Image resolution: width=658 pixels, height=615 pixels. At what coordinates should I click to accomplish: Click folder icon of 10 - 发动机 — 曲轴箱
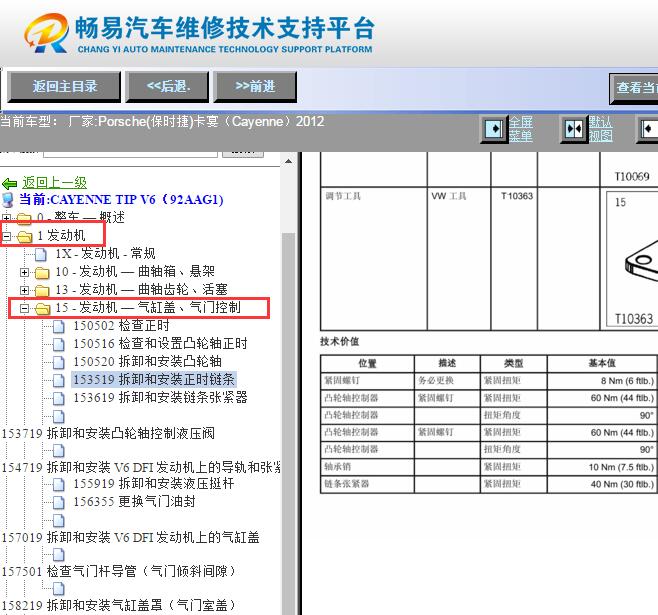[x=42, y=273]
